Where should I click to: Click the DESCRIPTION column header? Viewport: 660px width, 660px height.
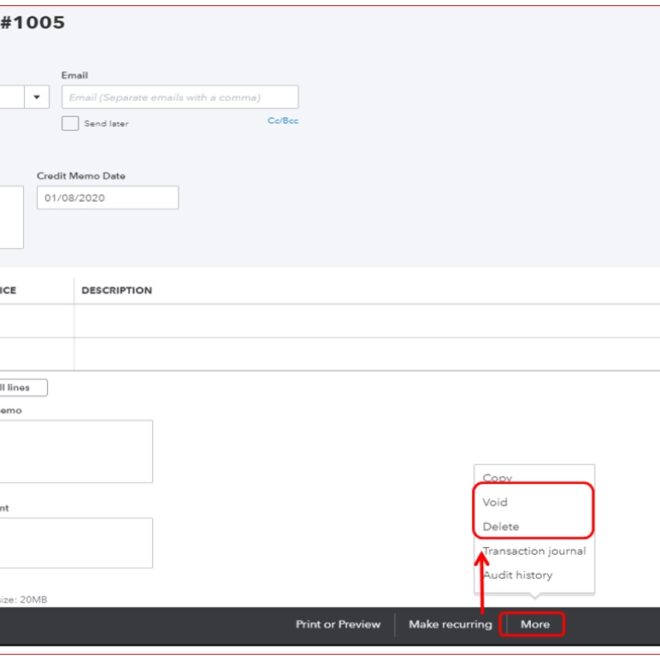coord(117,291)
